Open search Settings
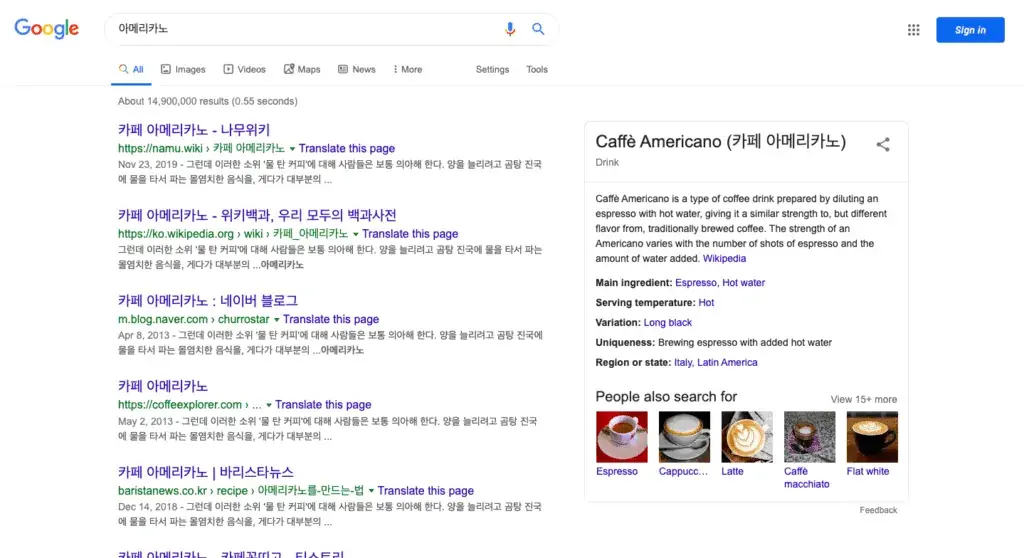The height and width of the screenshot is (558, 1024). (492, 69)
